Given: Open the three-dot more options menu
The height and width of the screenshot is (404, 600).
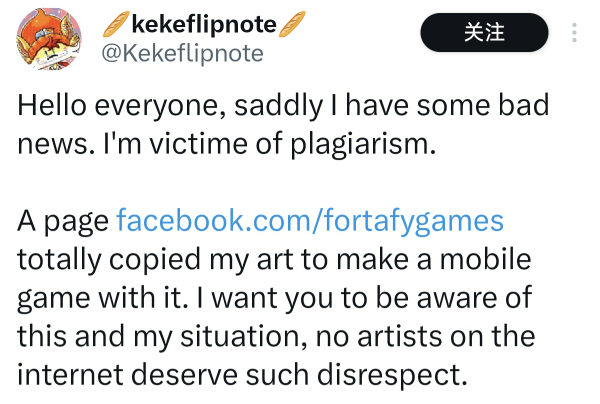Looking at the screenshot, I should (574, 32).
